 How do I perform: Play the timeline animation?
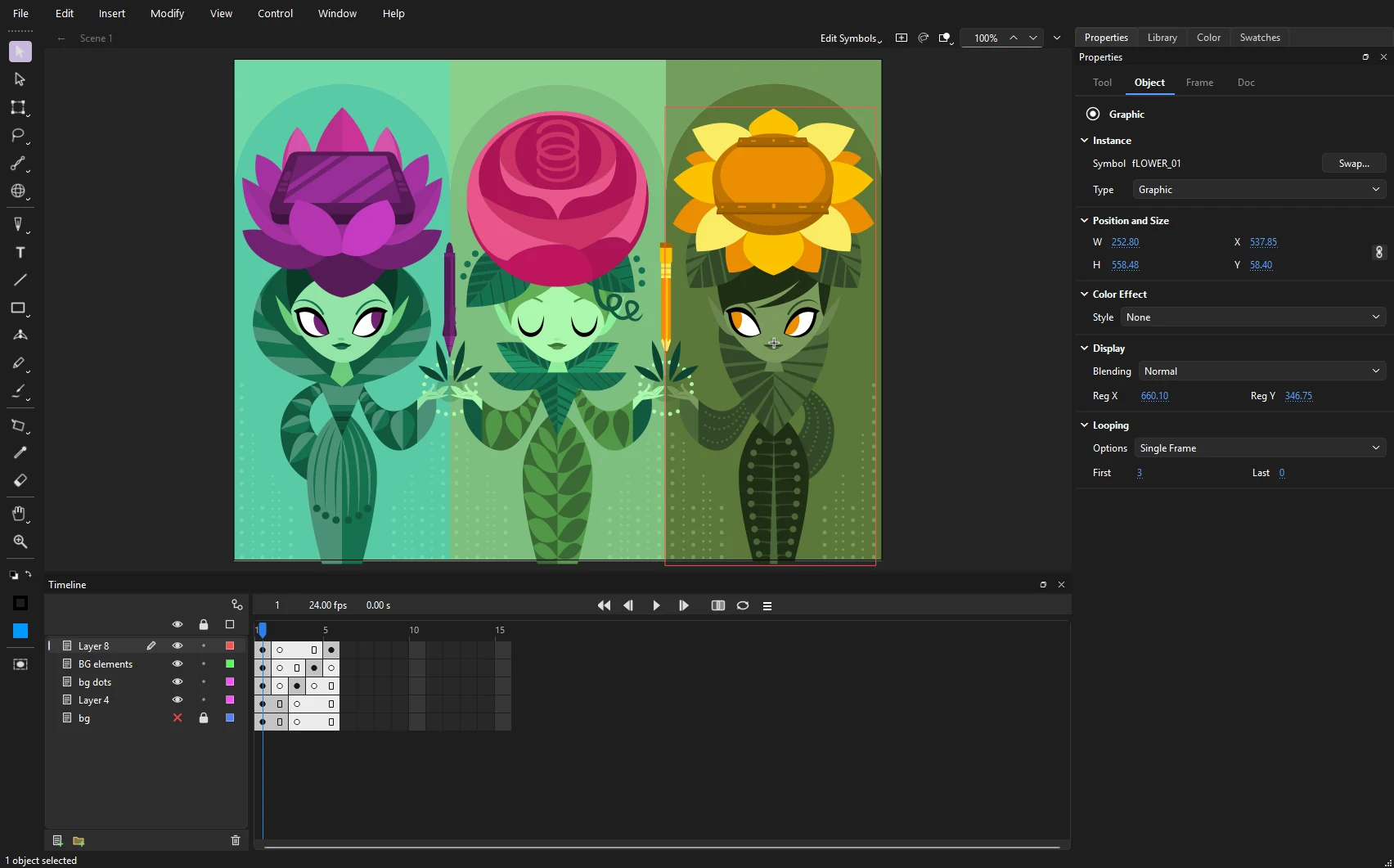(x=656, y=605)
